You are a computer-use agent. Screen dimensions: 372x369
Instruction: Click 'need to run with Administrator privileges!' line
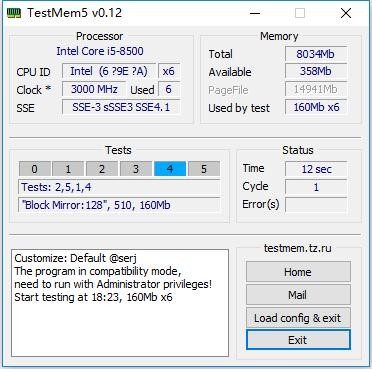point(113,284)
